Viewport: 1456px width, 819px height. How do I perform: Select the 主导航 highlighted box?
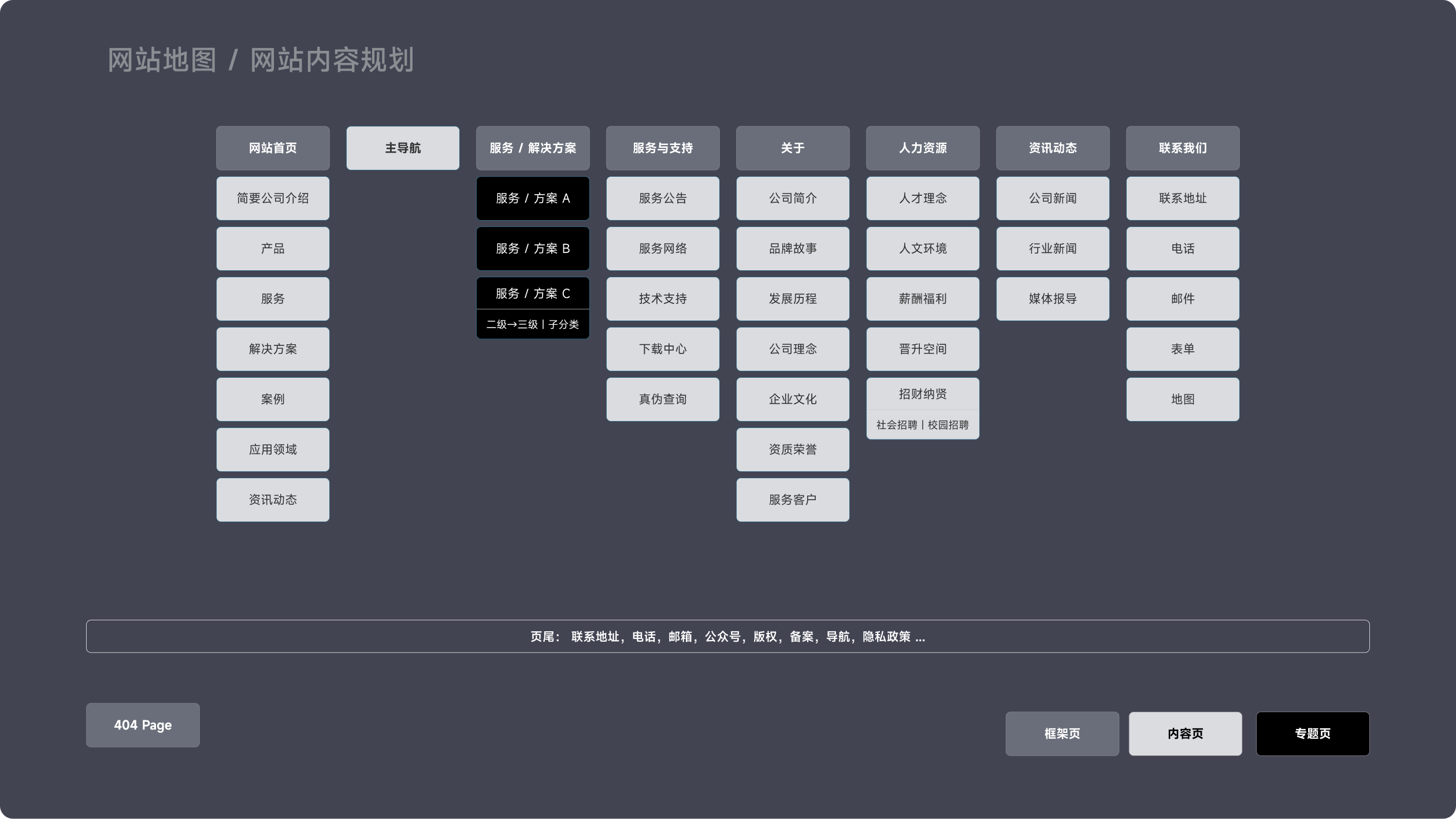click(x=403, y=148)
